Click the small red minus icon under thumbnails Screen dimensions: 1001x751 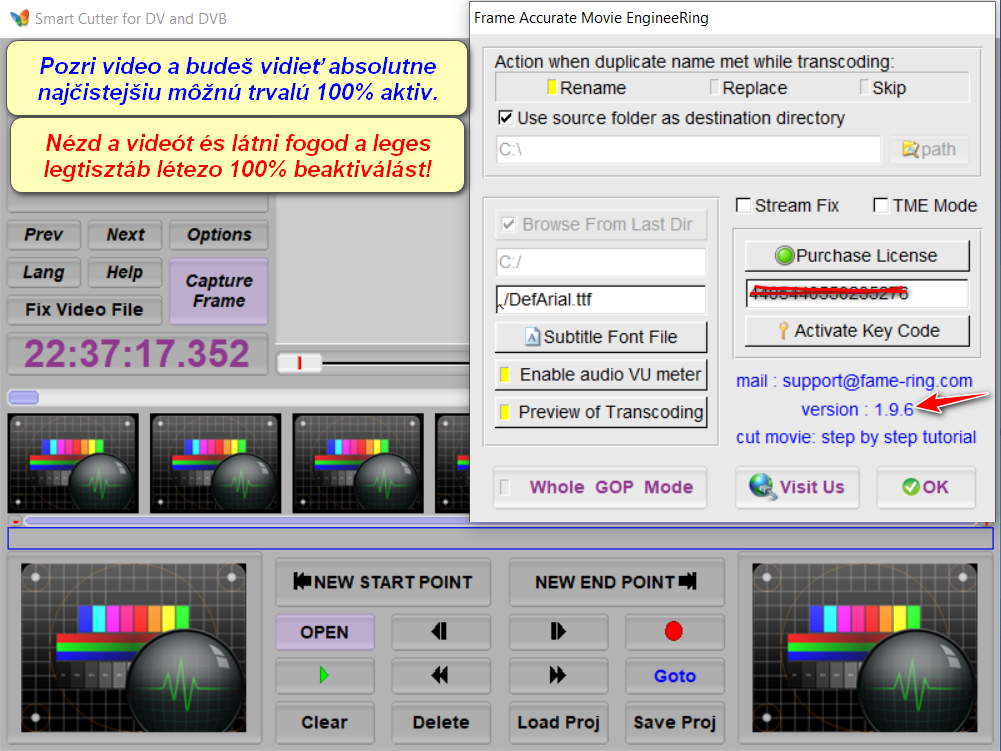pyautogui.click(x=15, y=521)
